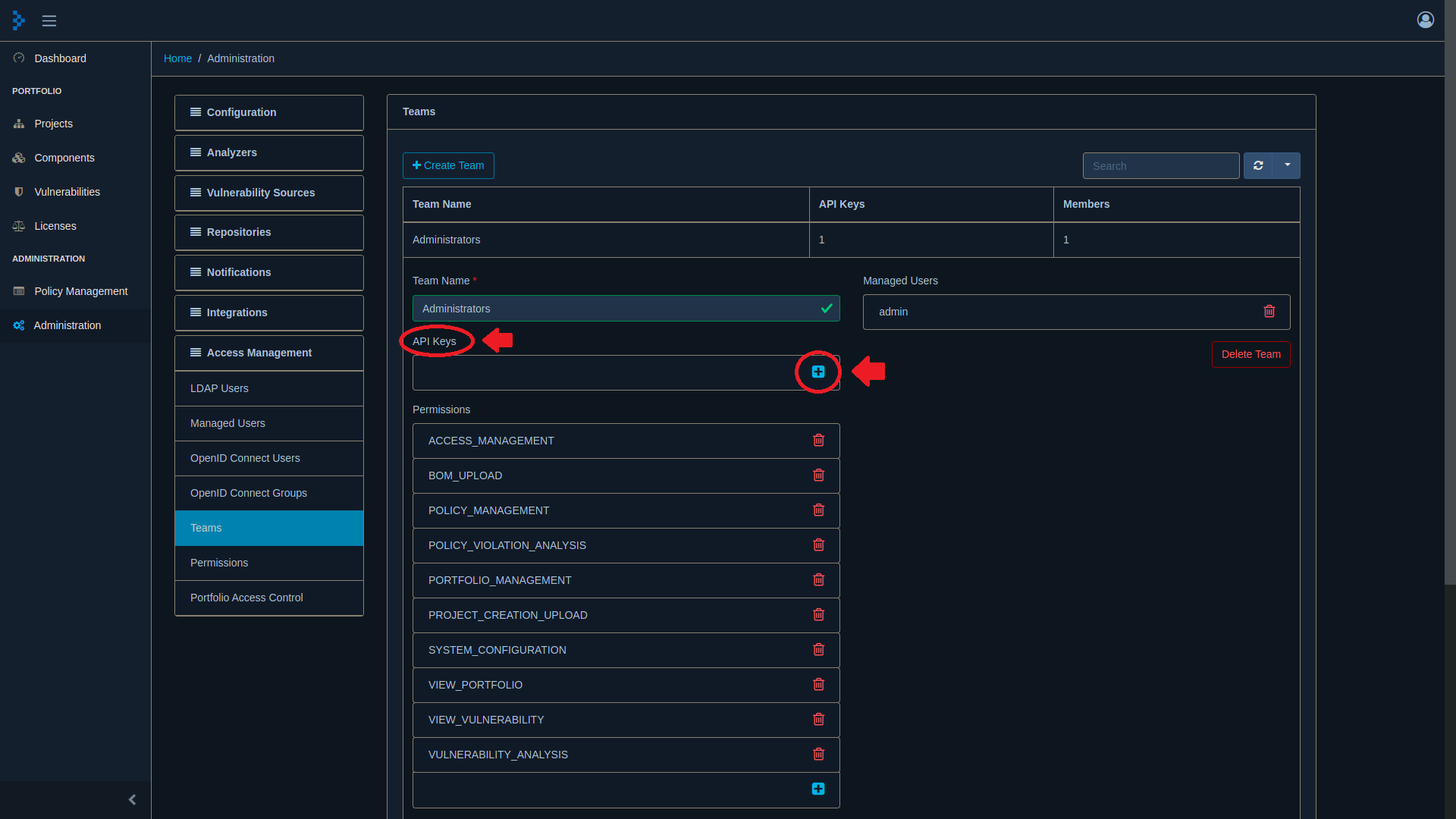Viewport: 1456px width, 819px height.
Task: Expand the Vulnerability Sources section
Action: [269, 193]
